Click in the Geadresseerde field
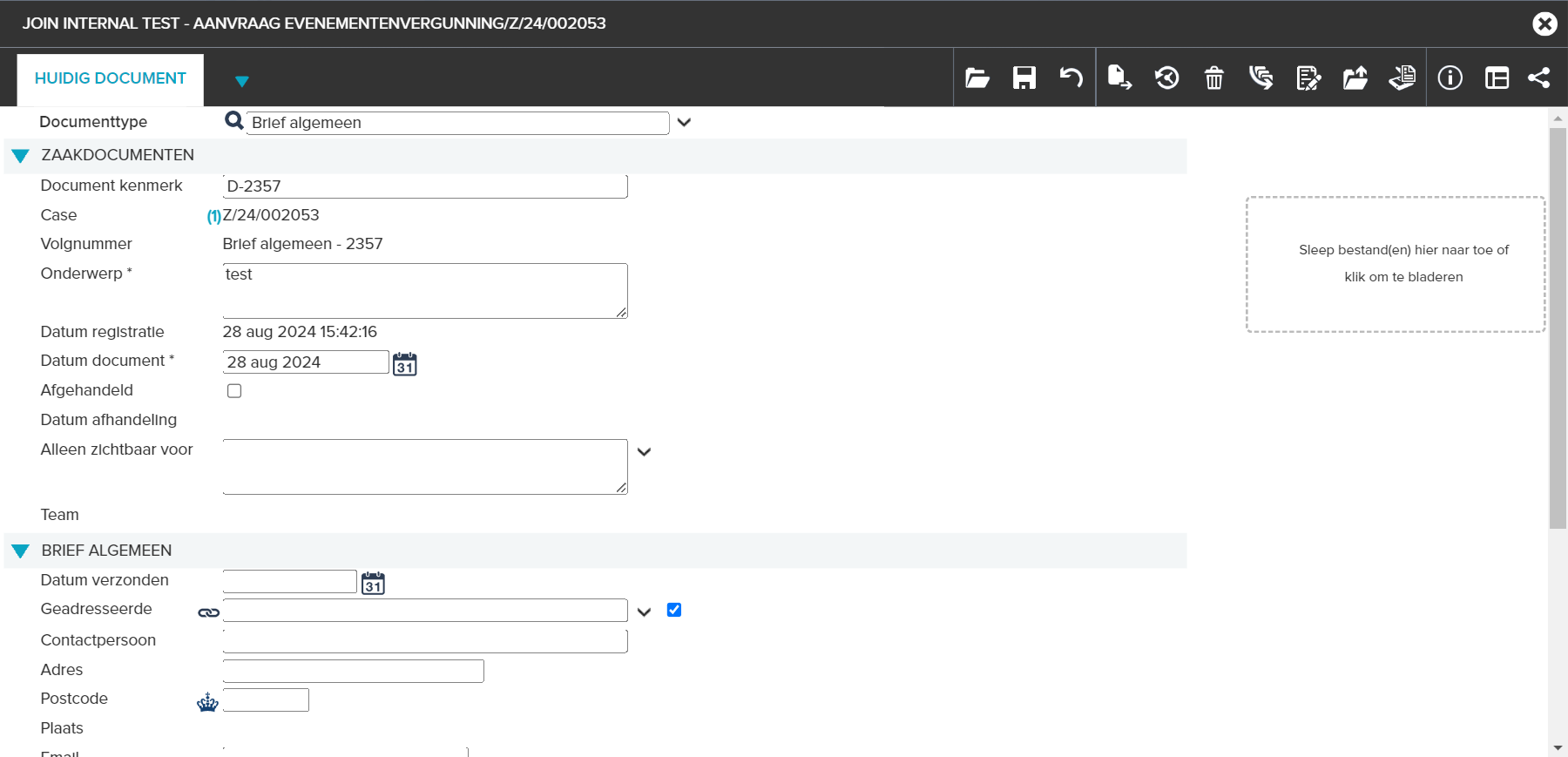Image resolution: width=1568 pixels, height=757 pixels. (425, 610)
